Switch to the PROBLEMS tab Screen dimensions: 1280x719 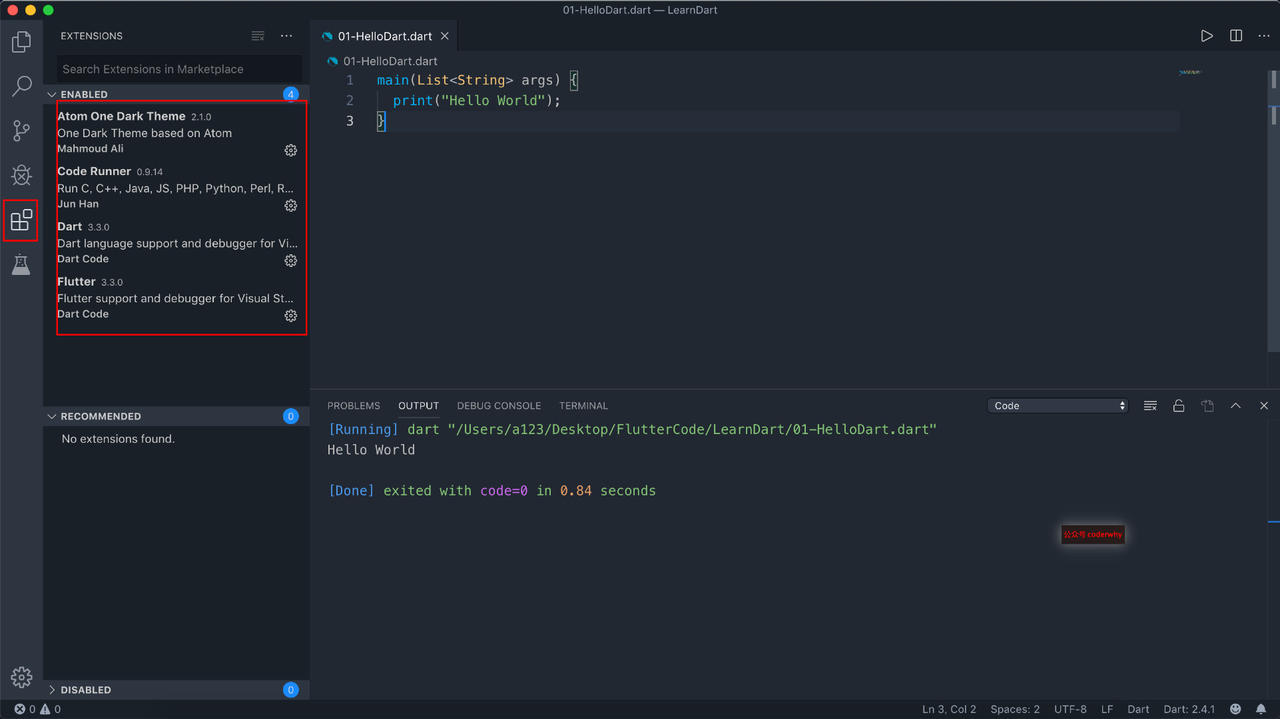(x=354, y=406)
